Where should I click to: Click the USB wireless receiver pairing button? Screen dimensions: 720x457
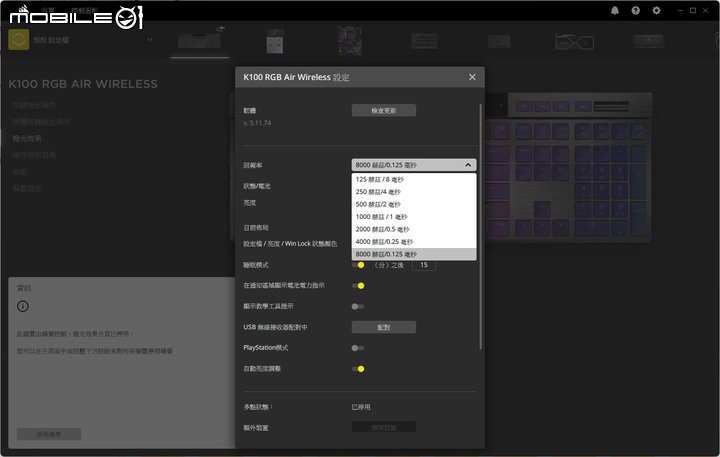[384, 327]
